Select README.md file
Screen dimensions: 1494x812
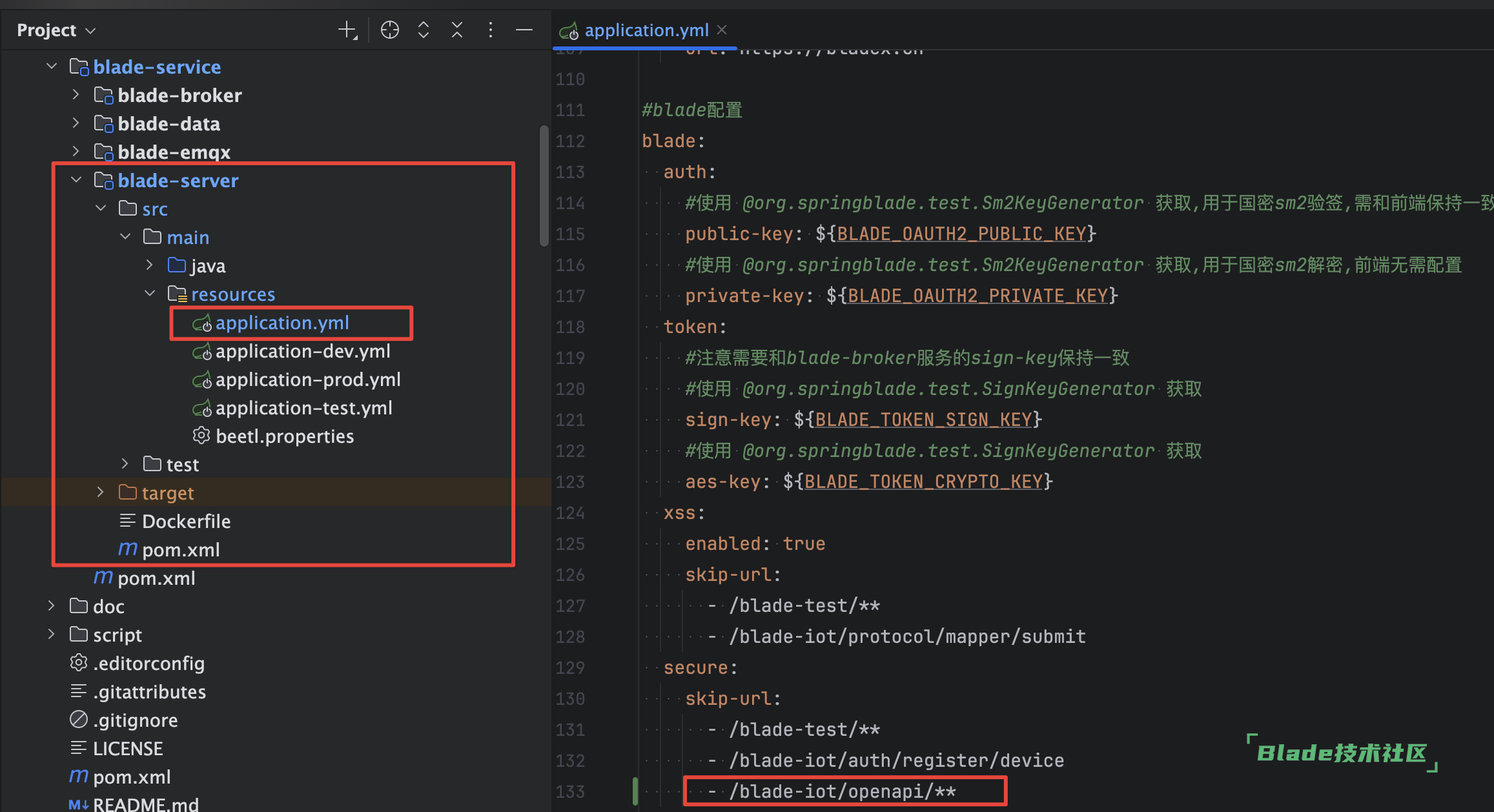[146, 804]
